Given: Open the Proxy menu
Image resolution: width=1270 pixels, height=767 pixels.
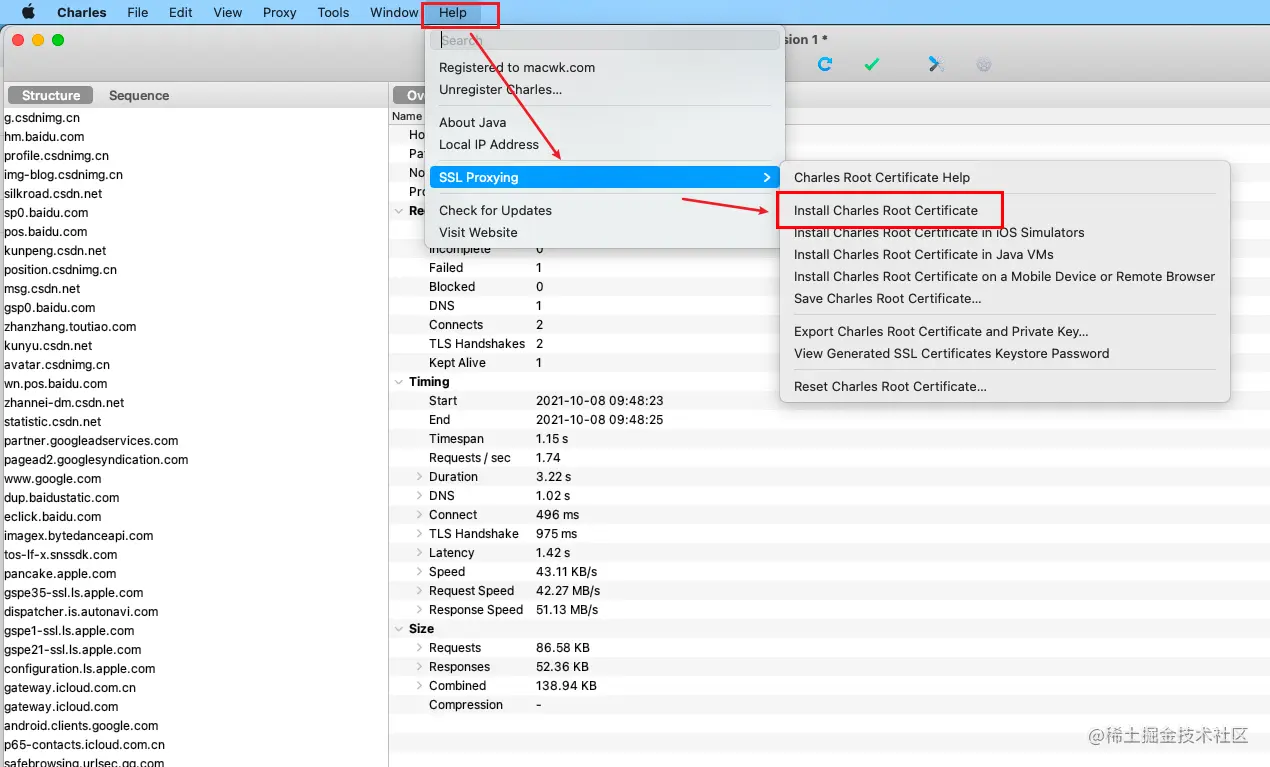Looking at the screenshot, I should point(280,12).
